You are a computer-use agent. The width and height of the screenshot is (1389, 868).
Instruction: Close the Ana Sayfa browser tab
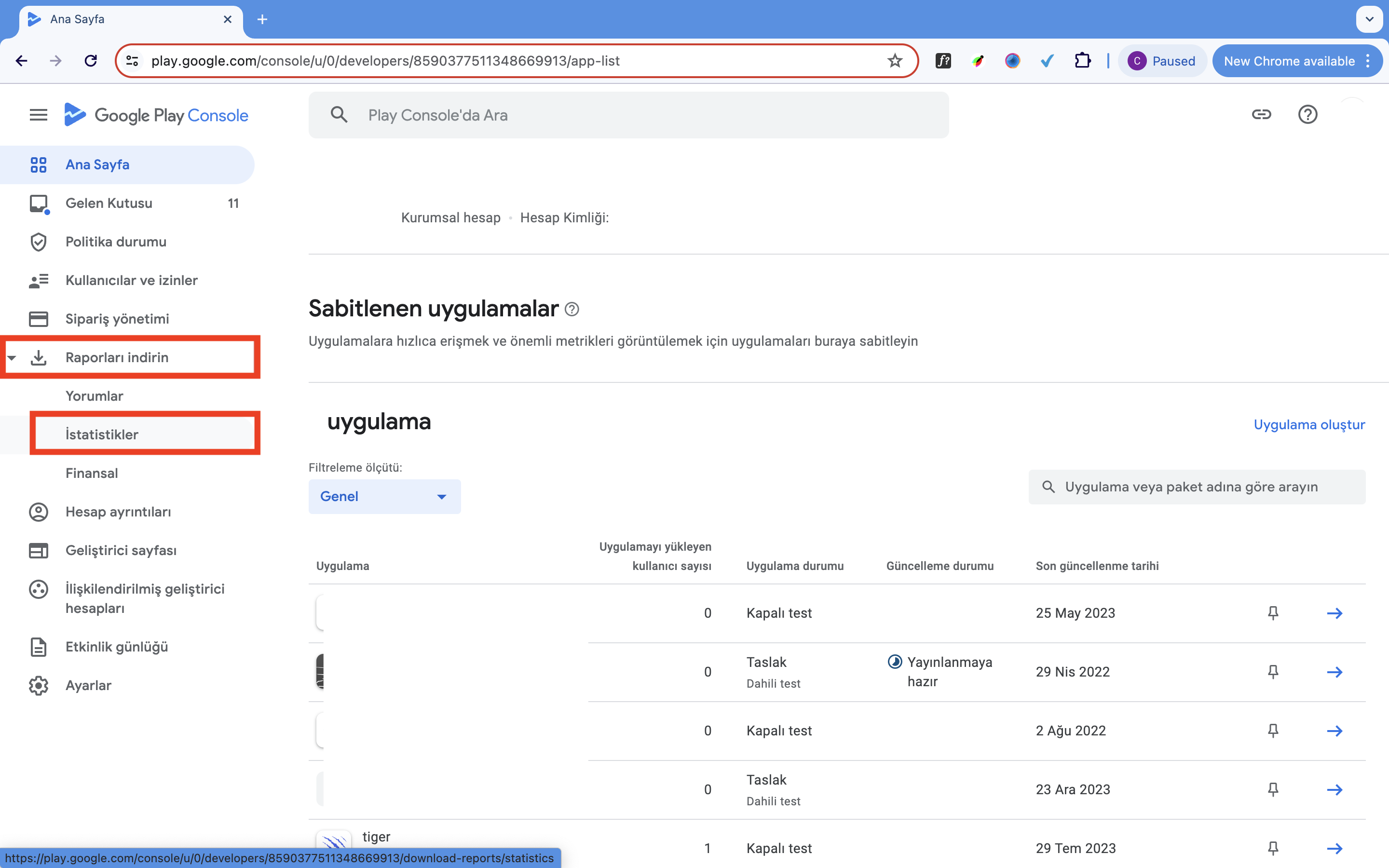click(227, 19)
